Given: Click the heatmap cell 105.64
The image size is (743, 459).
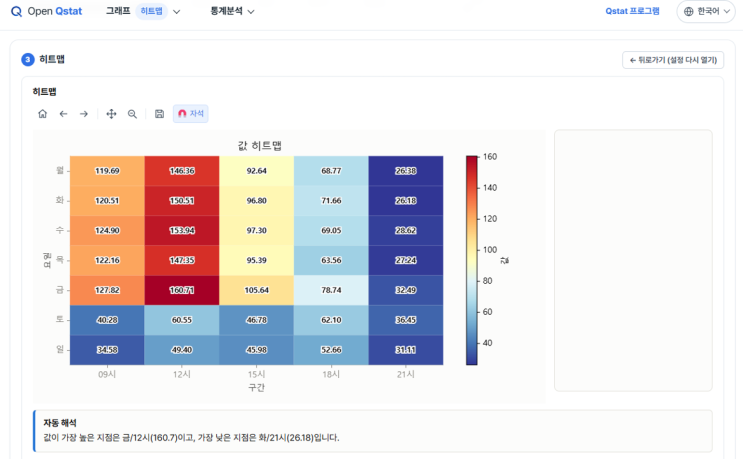Looking at the screenshot, I should click(x=256, y=290).
